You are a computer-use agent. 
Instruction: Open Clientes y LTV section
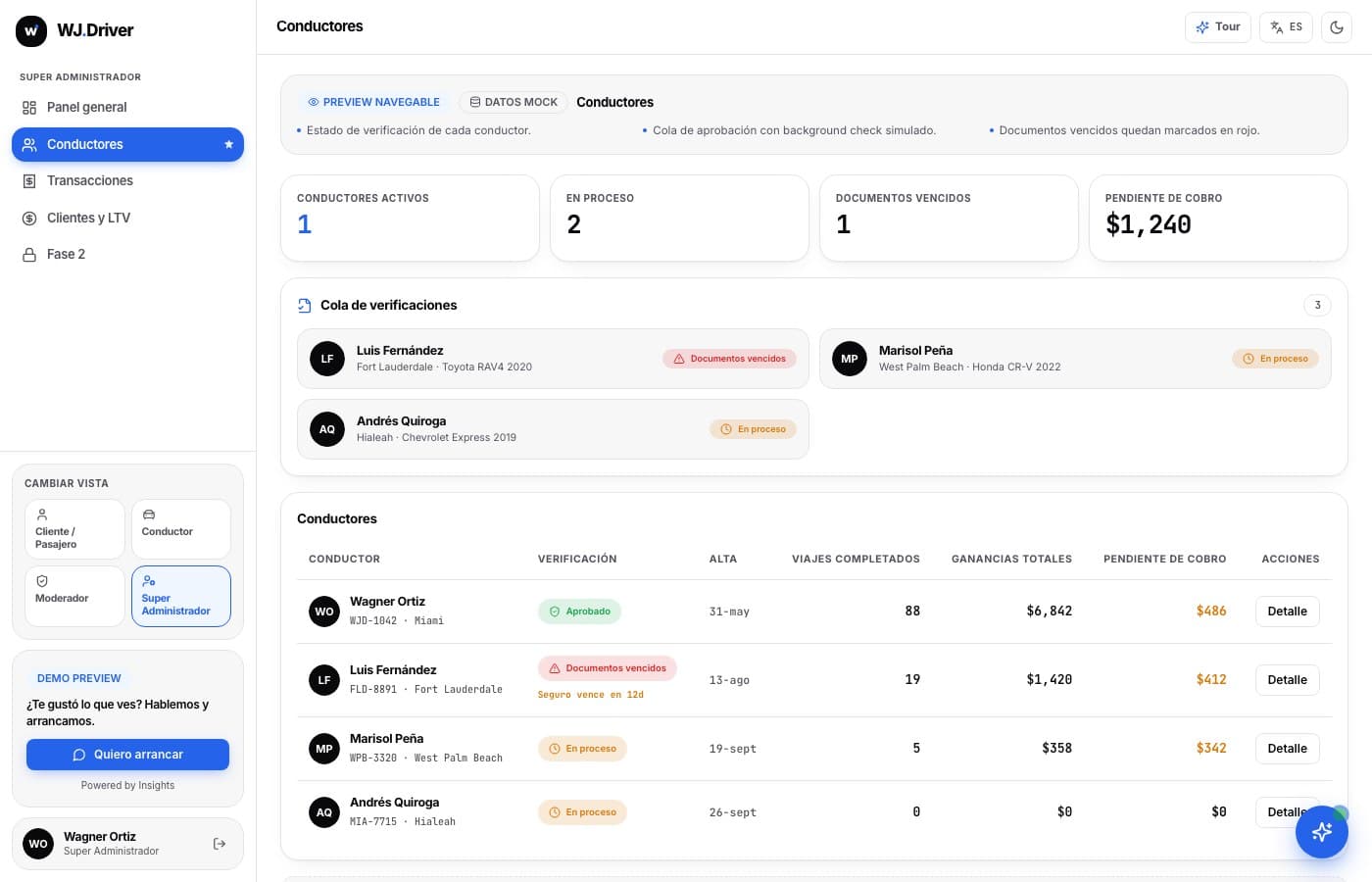(x=127, y=218)
